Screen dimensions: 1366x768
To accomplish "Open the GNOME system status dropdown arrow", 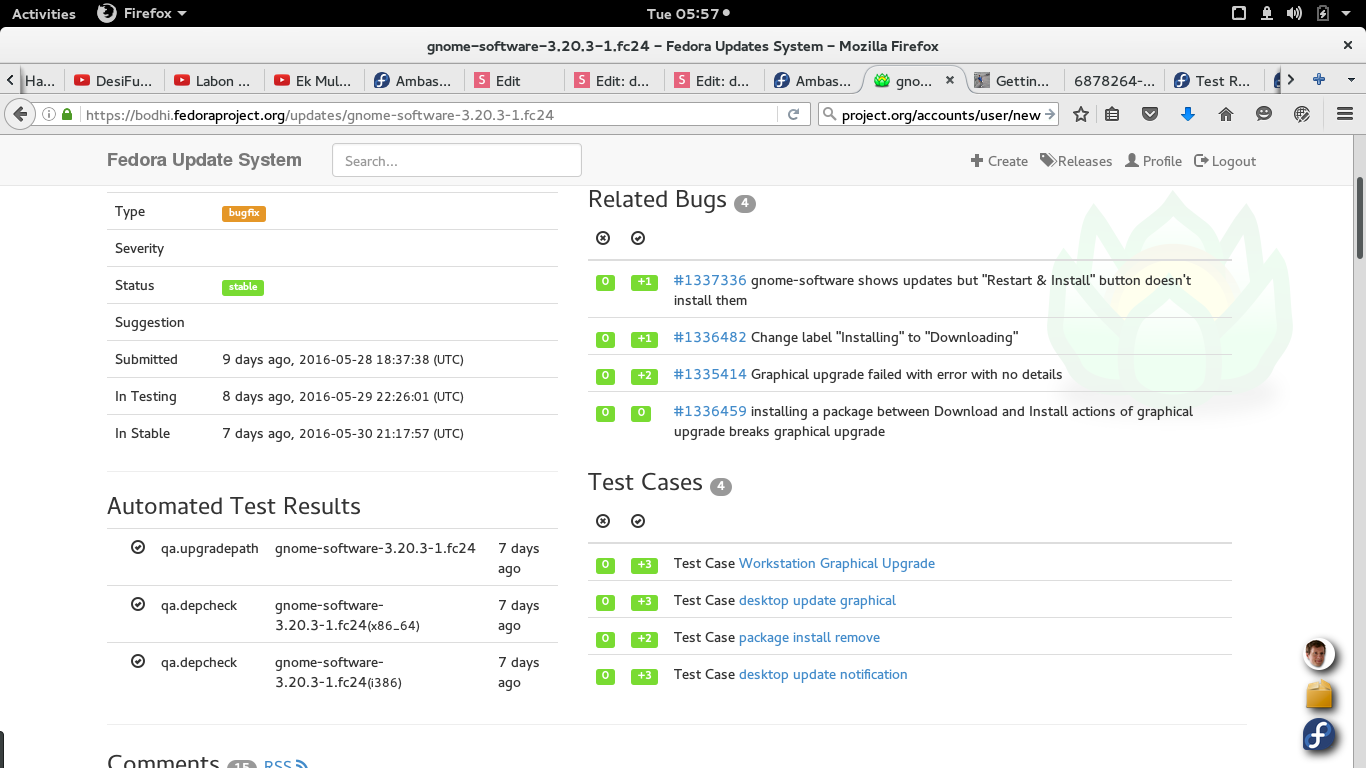I will tap(1346, 13).
